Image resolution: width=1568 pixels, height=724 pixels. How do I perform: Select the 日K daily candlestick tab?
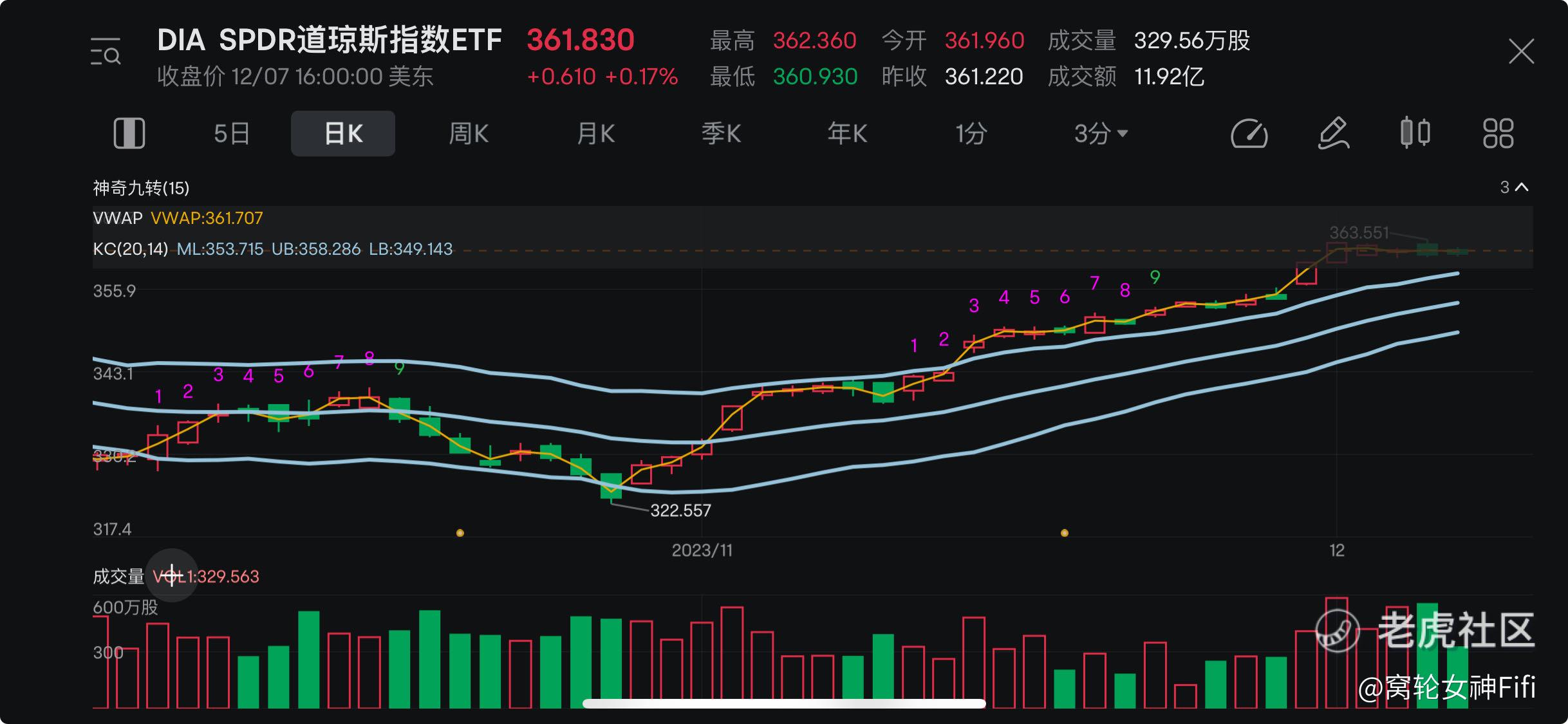[x=343, y=133]
